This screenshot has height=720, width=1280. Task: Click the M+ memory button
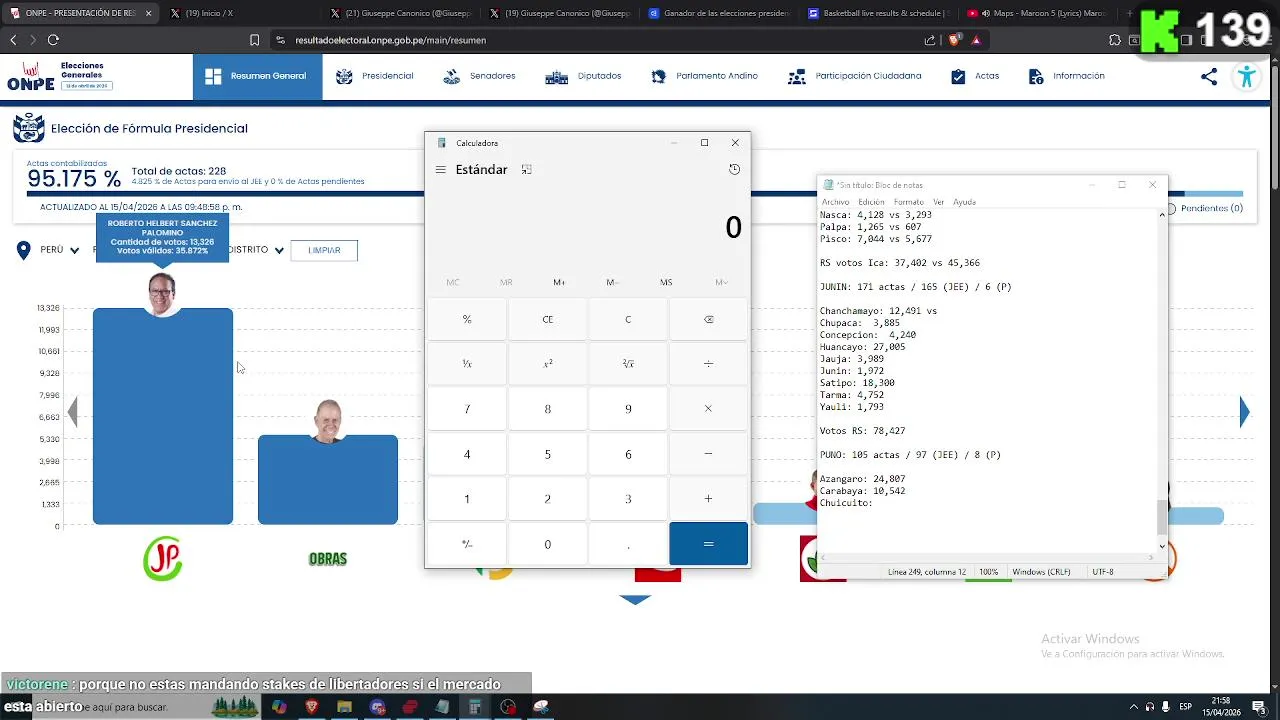(559, 282)
